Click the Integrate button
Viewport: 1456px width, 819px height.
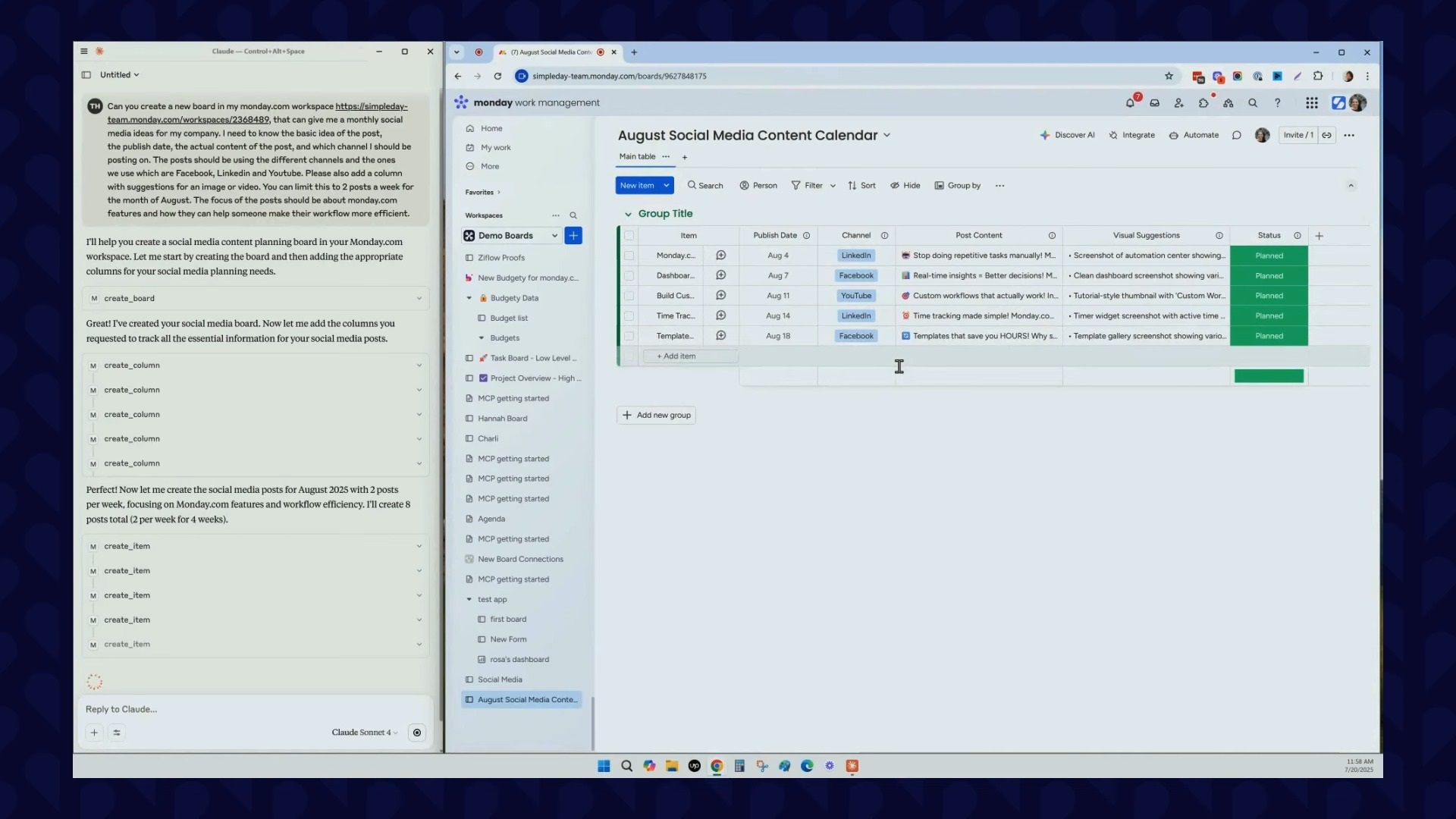(x=1131, y=135)
